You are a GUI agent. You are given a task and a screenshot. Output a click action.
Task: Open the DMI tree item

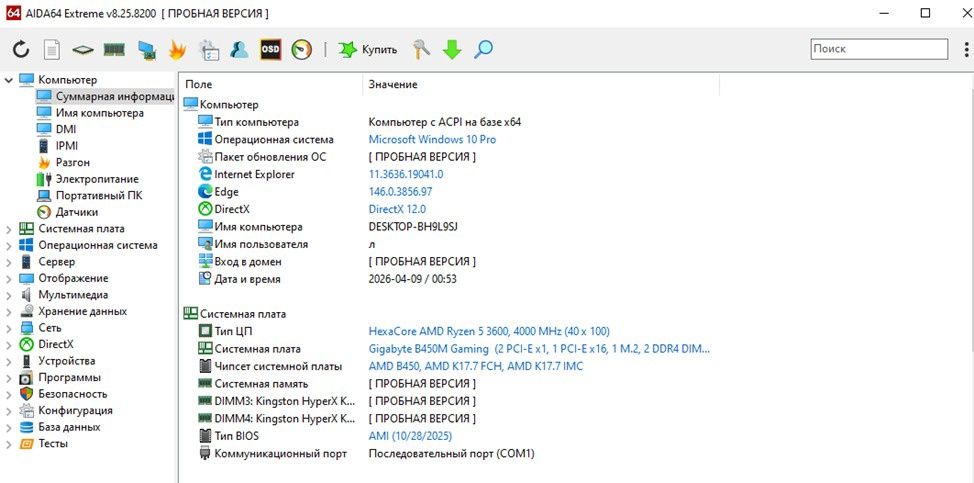pos(57,129)
